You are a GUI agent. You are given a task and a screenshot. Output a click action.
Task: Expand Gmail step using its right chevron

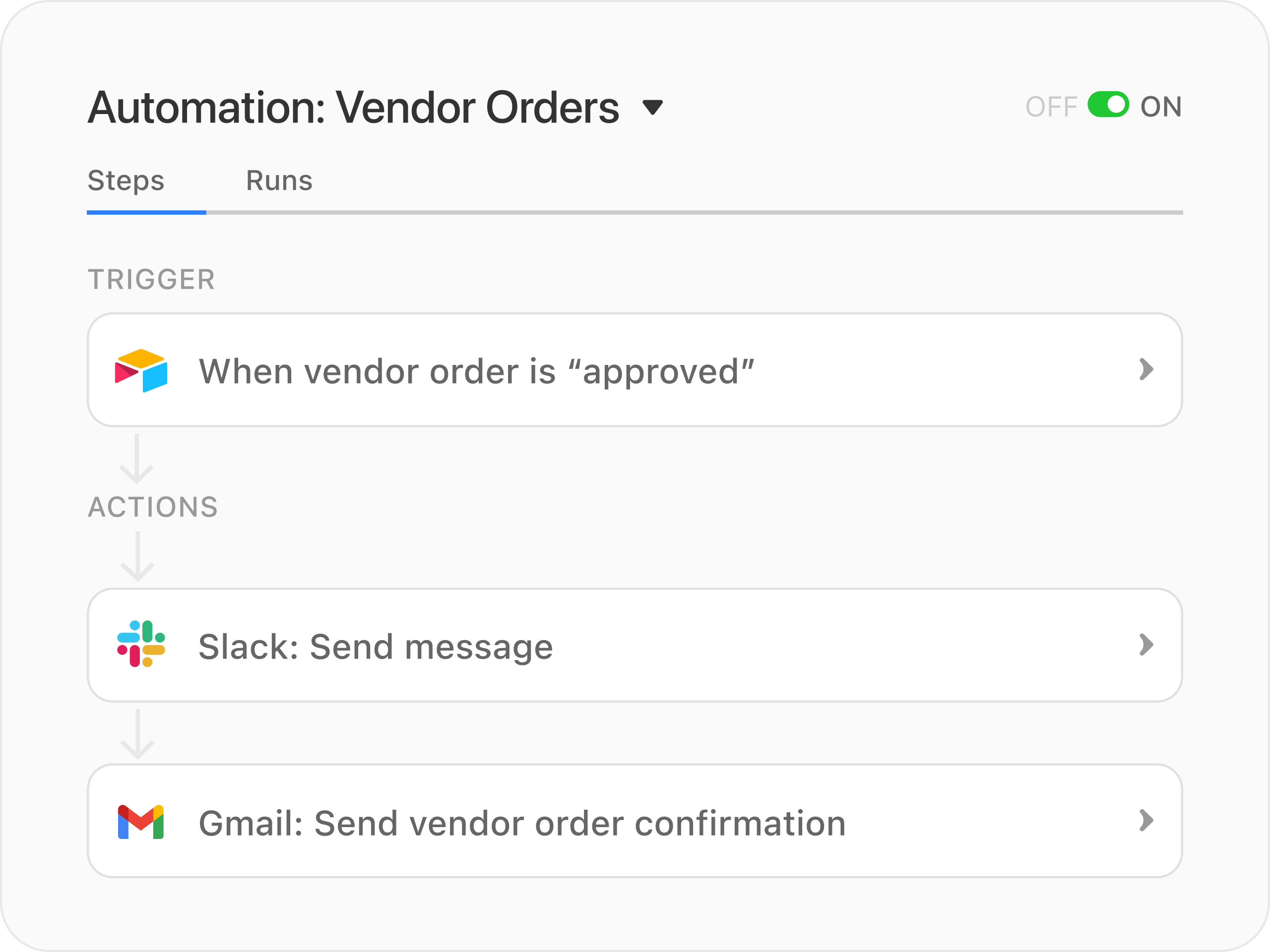[x=1146, y=821]
